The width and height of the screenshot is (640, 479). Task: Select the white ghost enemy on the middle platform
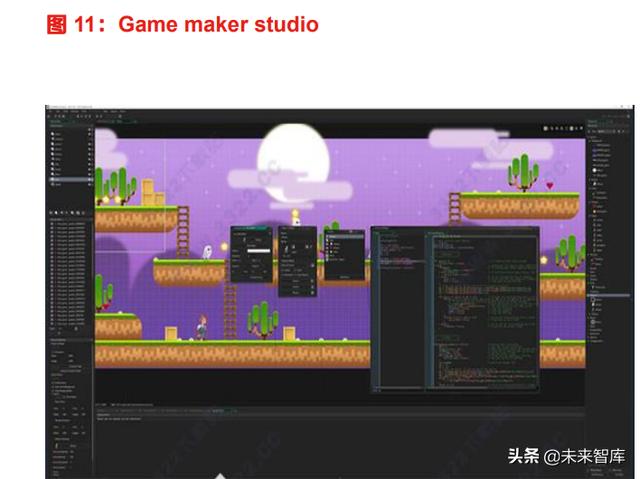pos(207,252)
